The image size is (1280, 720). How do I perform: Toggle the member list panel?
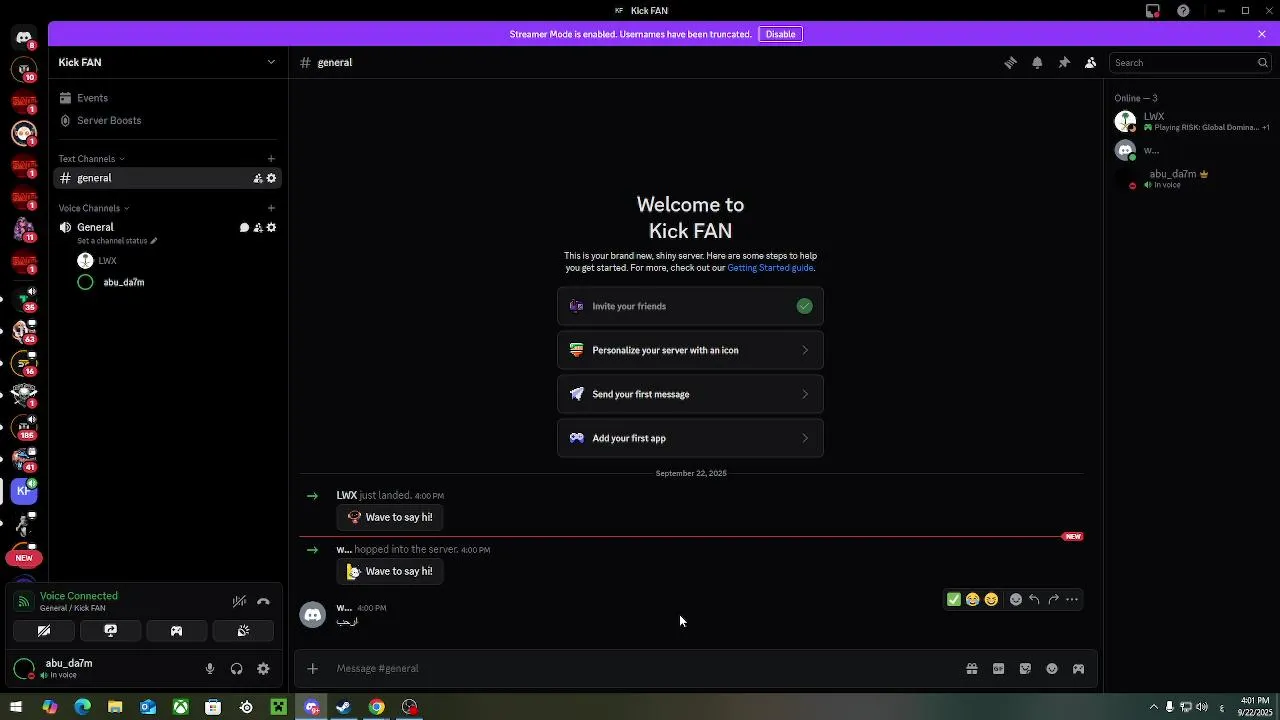(1091, 62)
